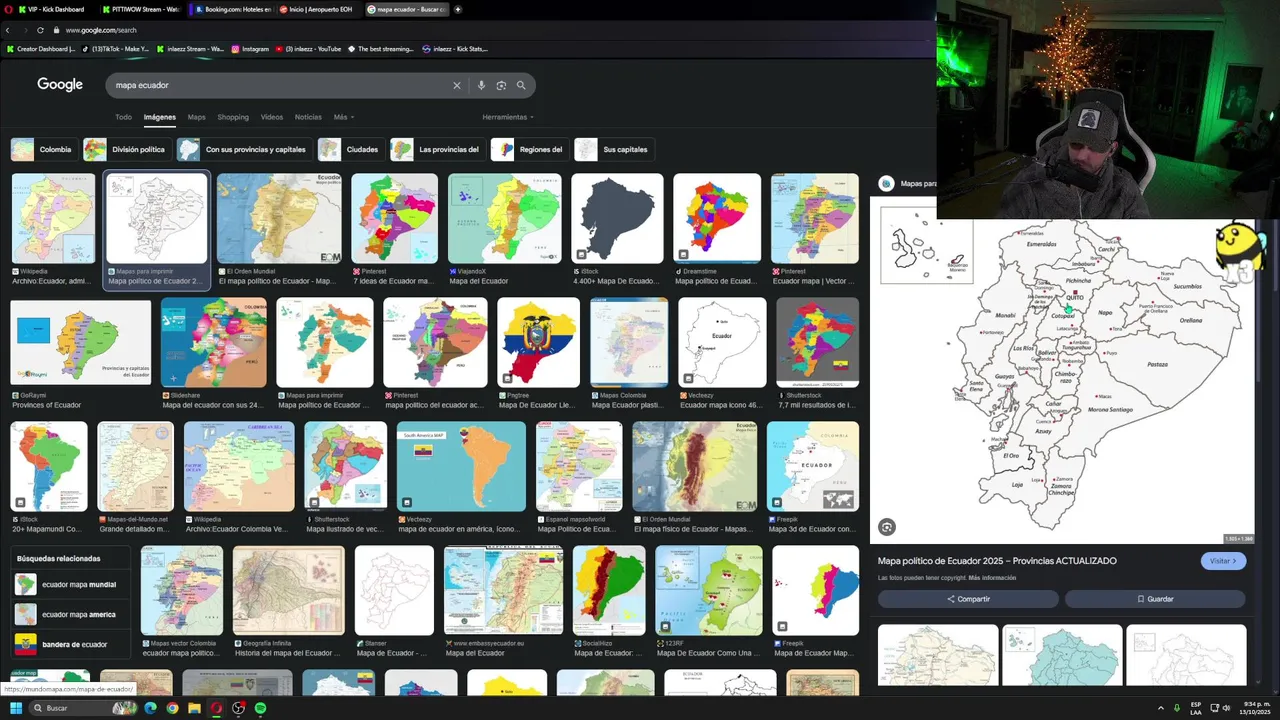Switch to Inicio Aeropuerto EOH tab

point(320,9)
